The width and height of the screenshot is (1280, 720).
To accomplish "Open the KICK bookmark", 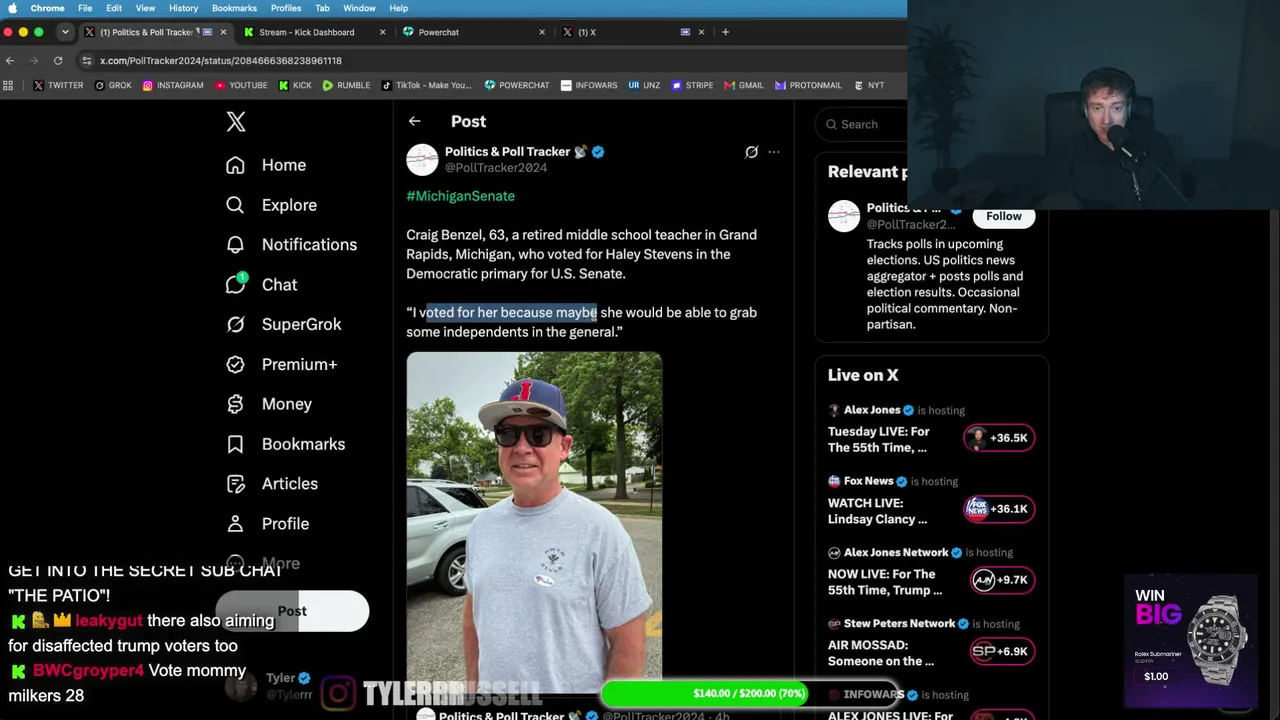I will pyautogui.click(x=295, y=85).
